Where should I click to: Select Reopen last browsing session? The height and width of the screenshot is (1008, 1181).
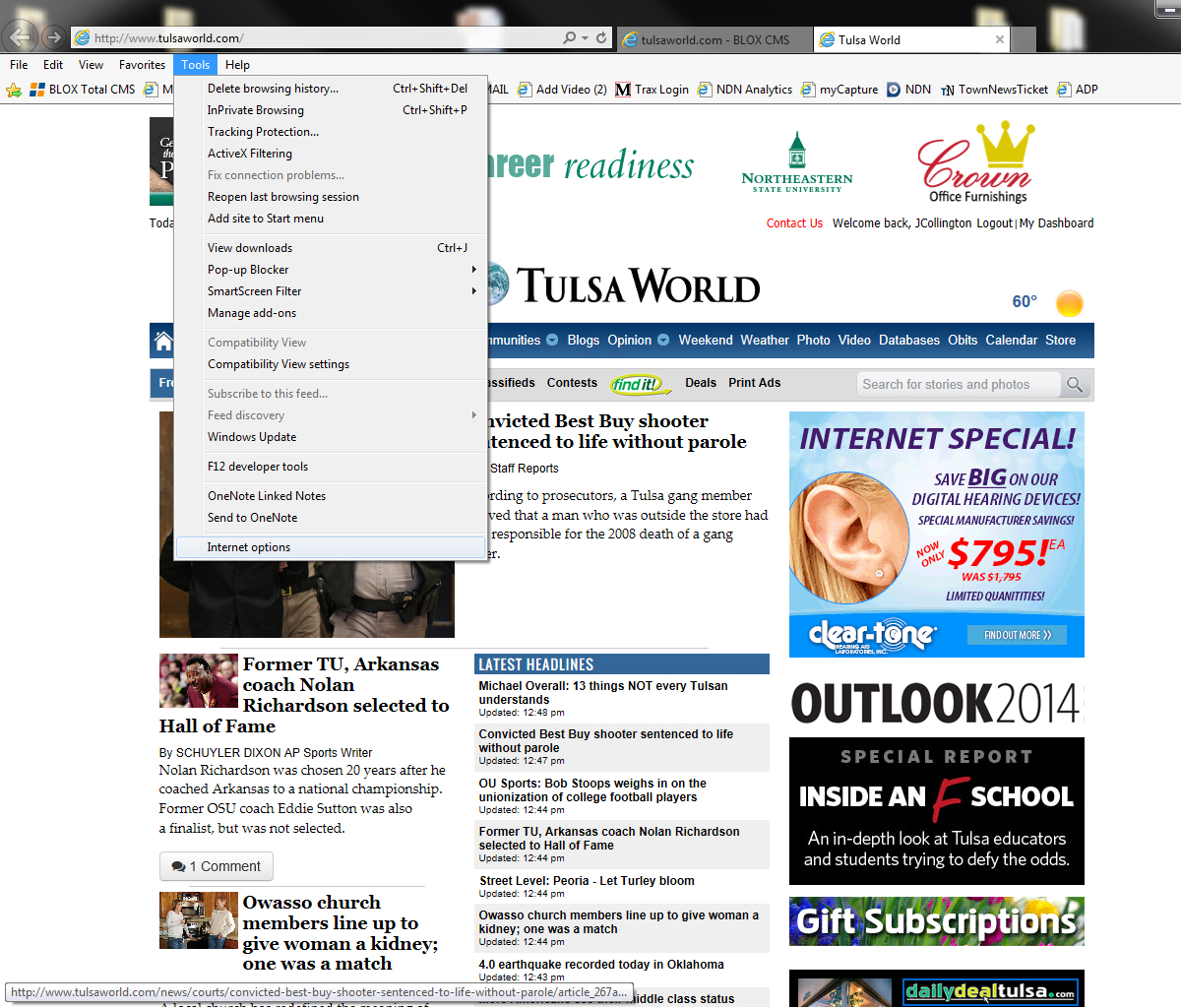click(x=331, y=197)
